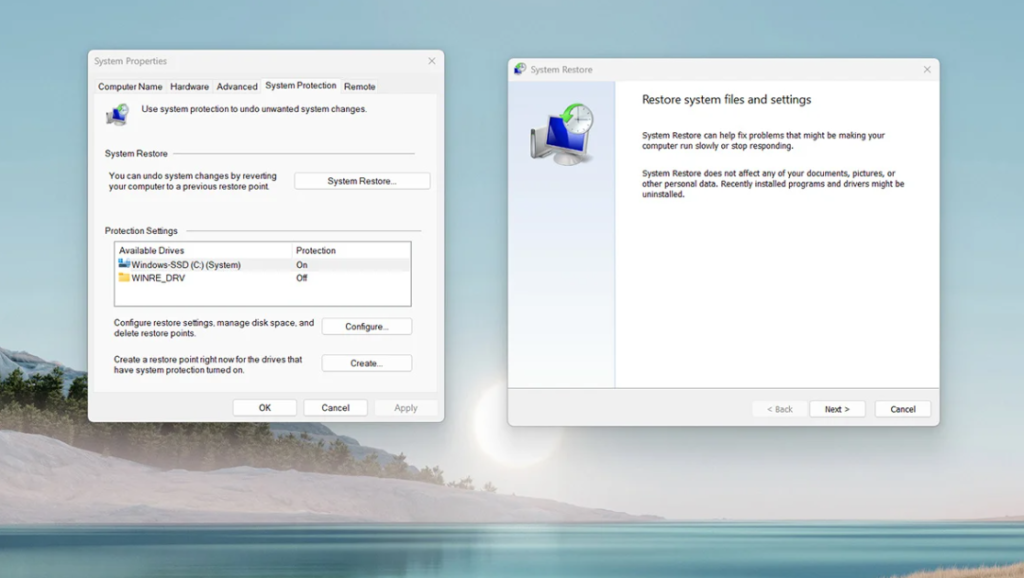This screenshot has height=578, width=1024.
Task: Click the Windows-SSD drive icon
Action: [x=123, y=264]
